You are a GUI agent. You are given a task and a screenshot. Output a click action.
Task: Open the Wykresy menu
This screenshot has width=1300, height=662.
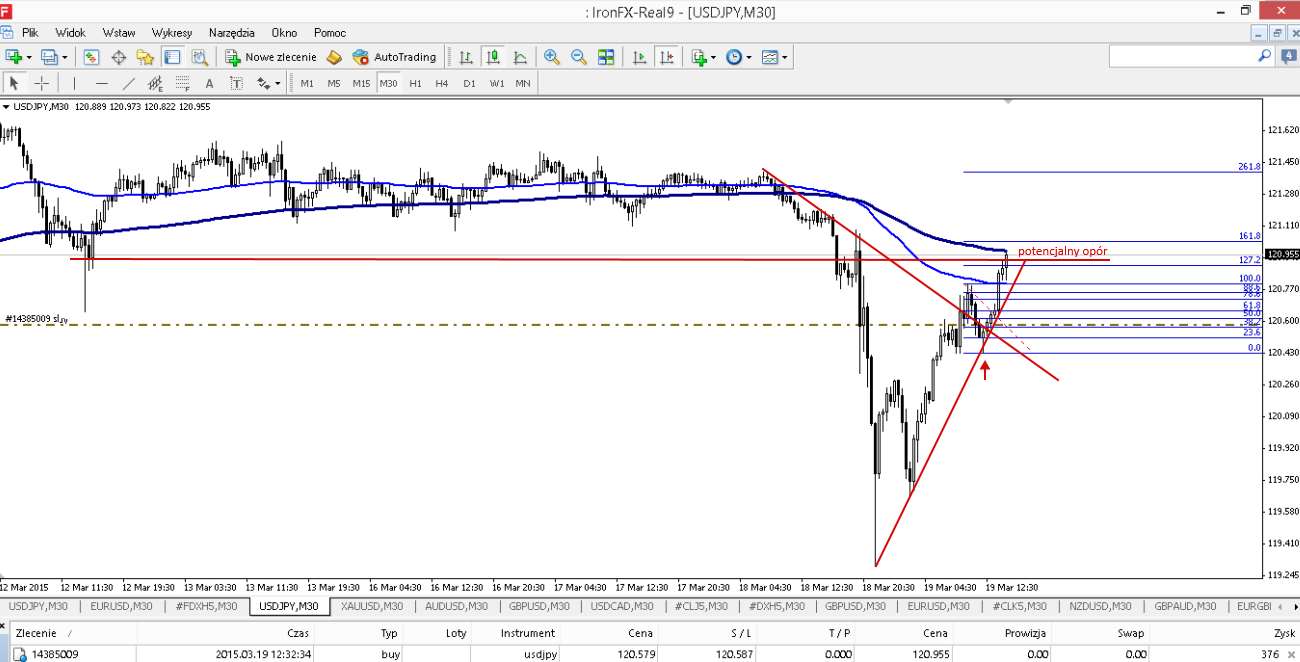pos(172,33)
